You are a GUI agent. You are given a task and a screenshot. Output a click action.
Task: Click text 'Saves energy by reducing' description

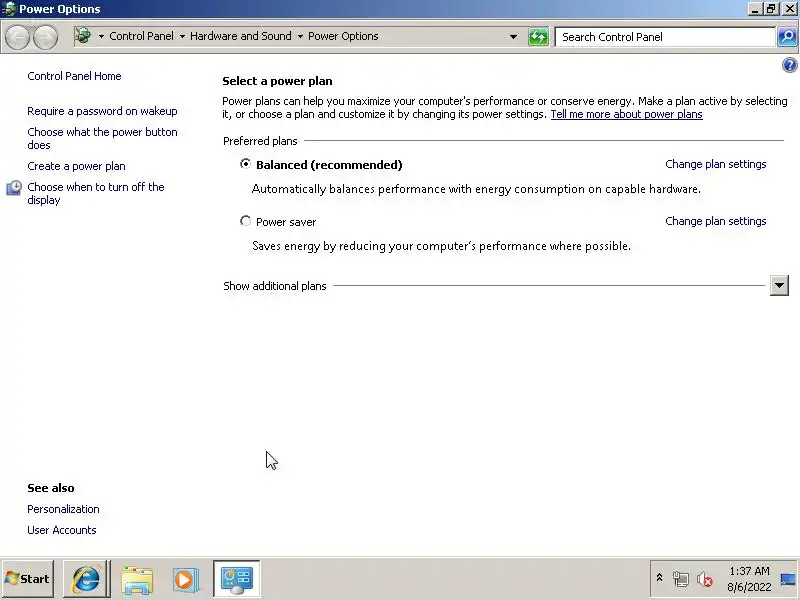click(441, 246)
